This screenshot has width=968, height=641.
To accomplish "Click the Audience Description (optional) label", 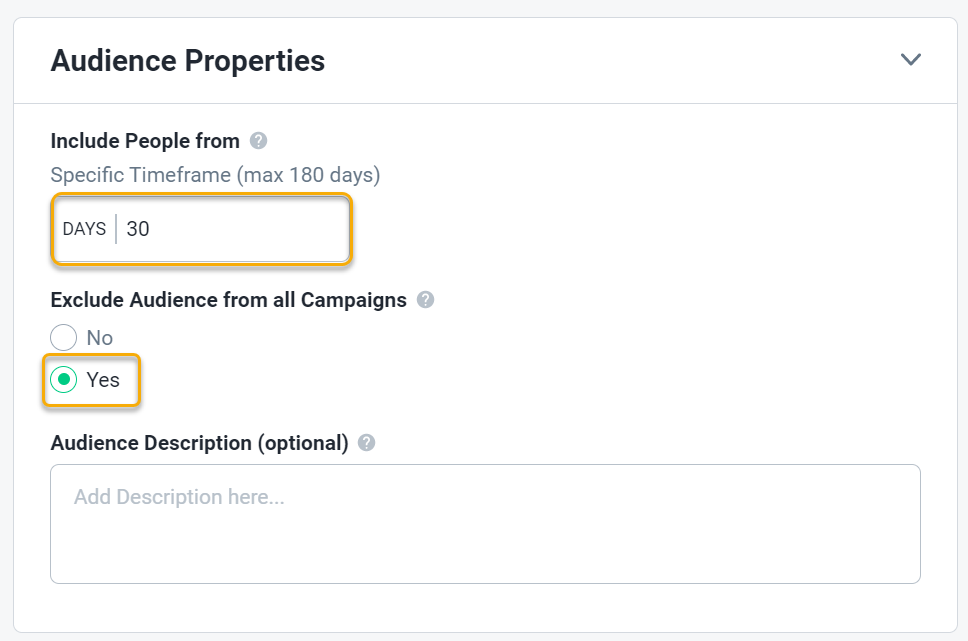I will point(199,443).
